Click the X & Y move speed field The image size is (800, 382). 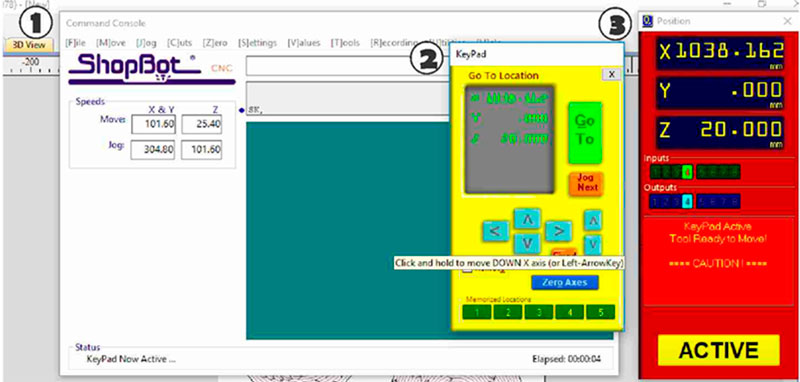[x=154, y=124]
